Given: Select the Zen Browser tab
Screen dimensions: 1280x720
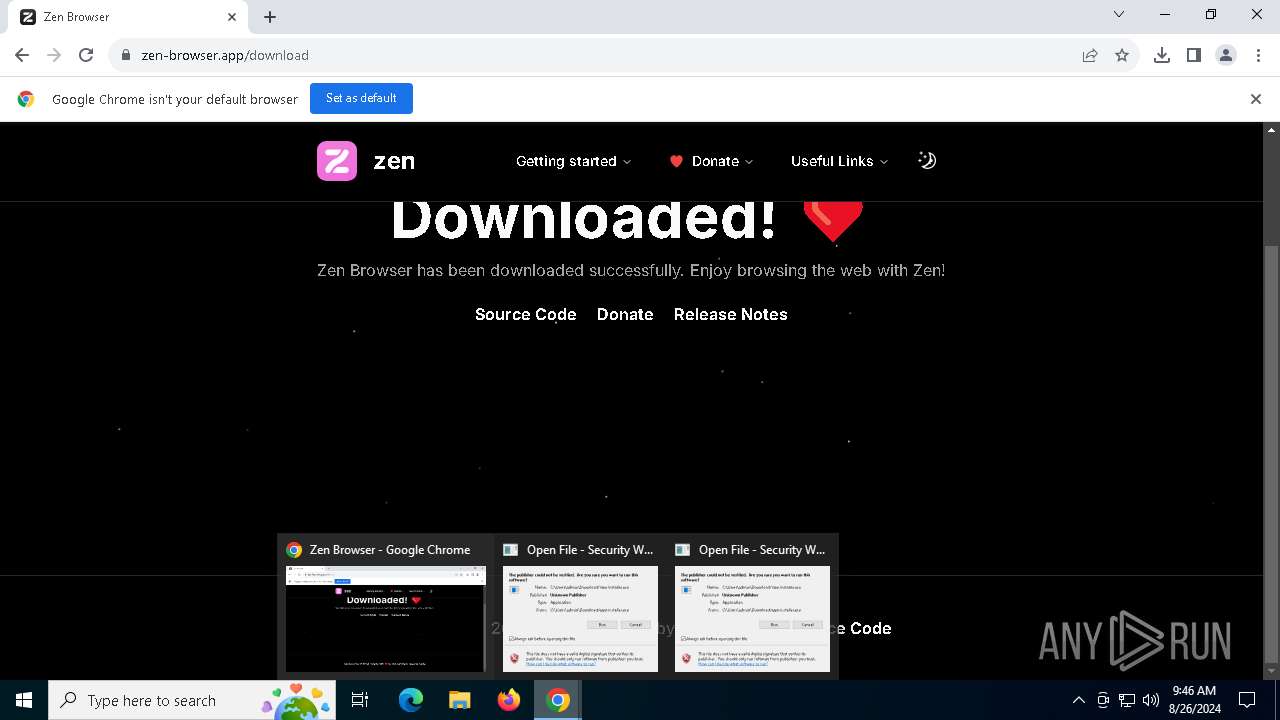Looking at the screenshot, I should click(126, 17).
